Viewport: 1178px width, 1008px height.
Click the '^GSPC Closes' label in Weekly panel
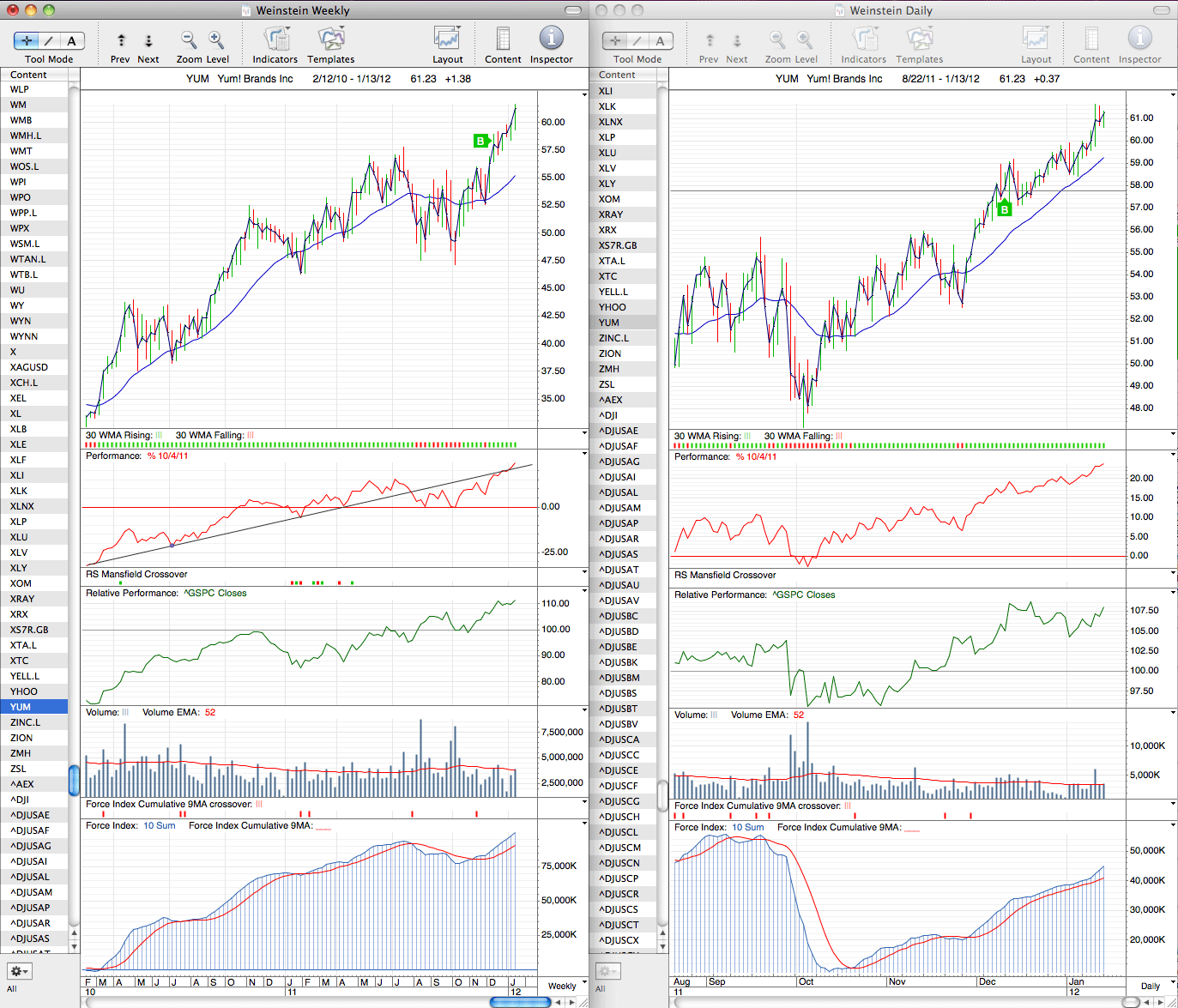point(215,593)
